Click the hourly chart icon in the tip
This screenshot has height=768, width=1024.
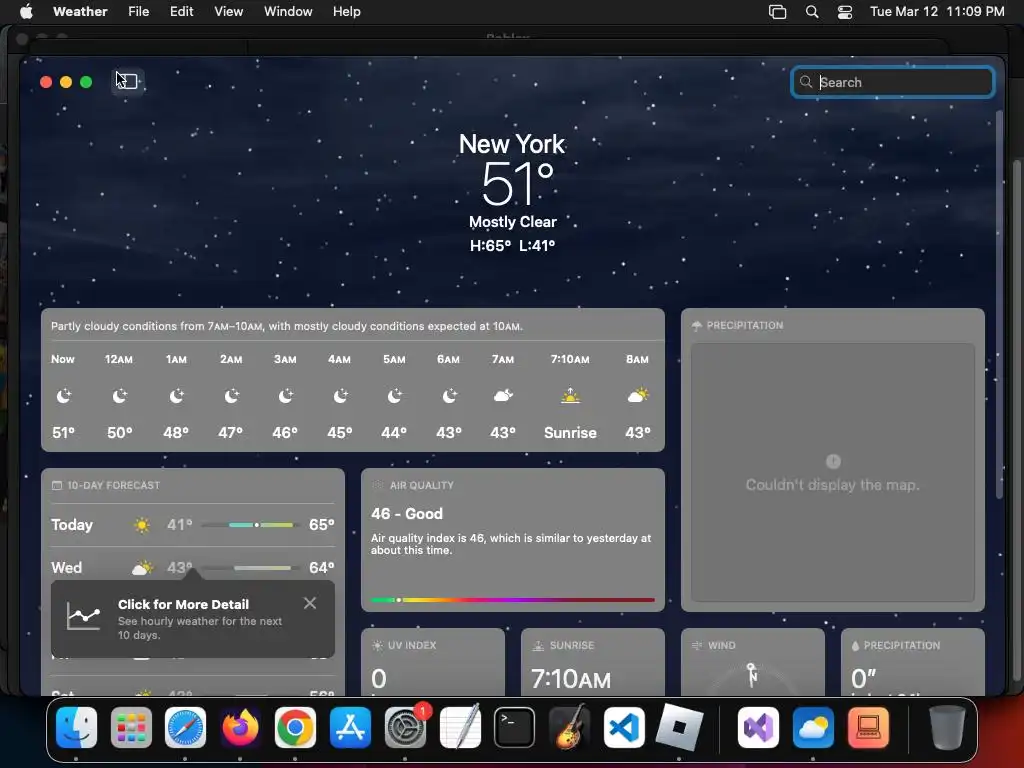tap(84, 616)
